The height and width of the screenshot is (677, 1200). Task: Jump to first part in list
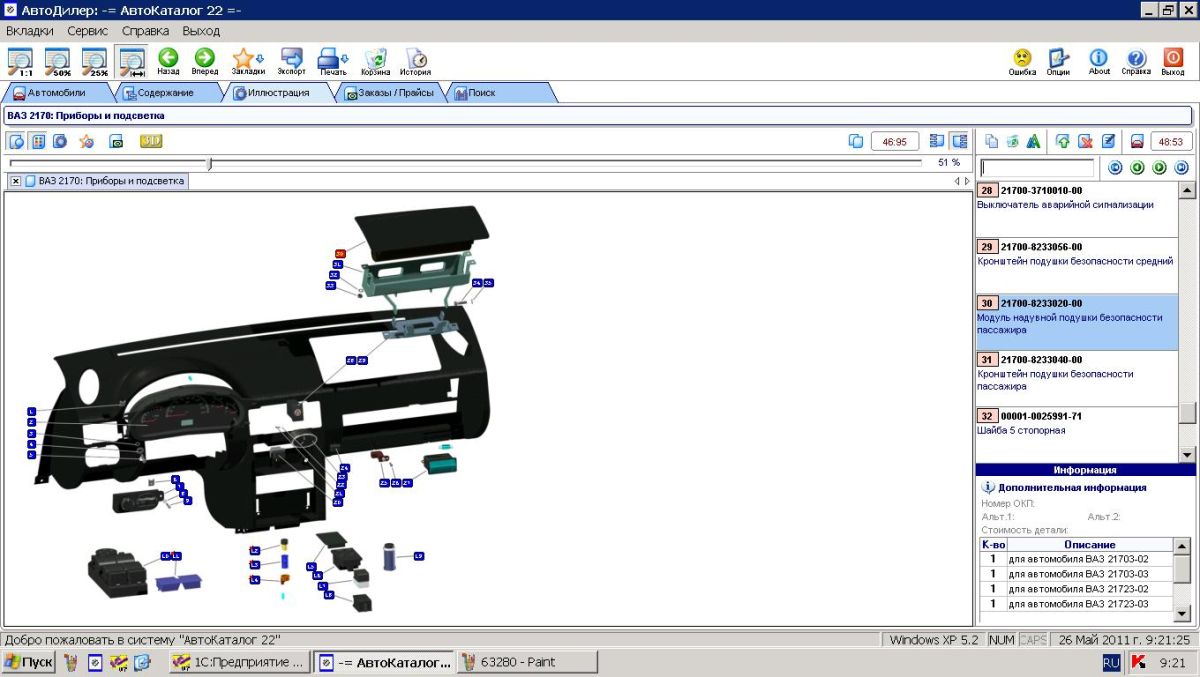[x=1116, y=168]
